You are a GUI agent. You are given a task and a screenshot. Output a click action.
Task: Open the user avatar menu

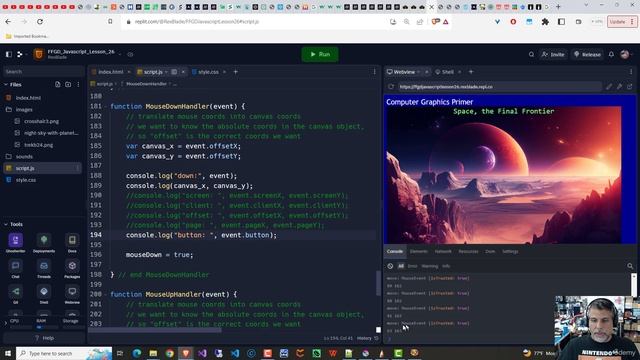[x=625, y=54]
